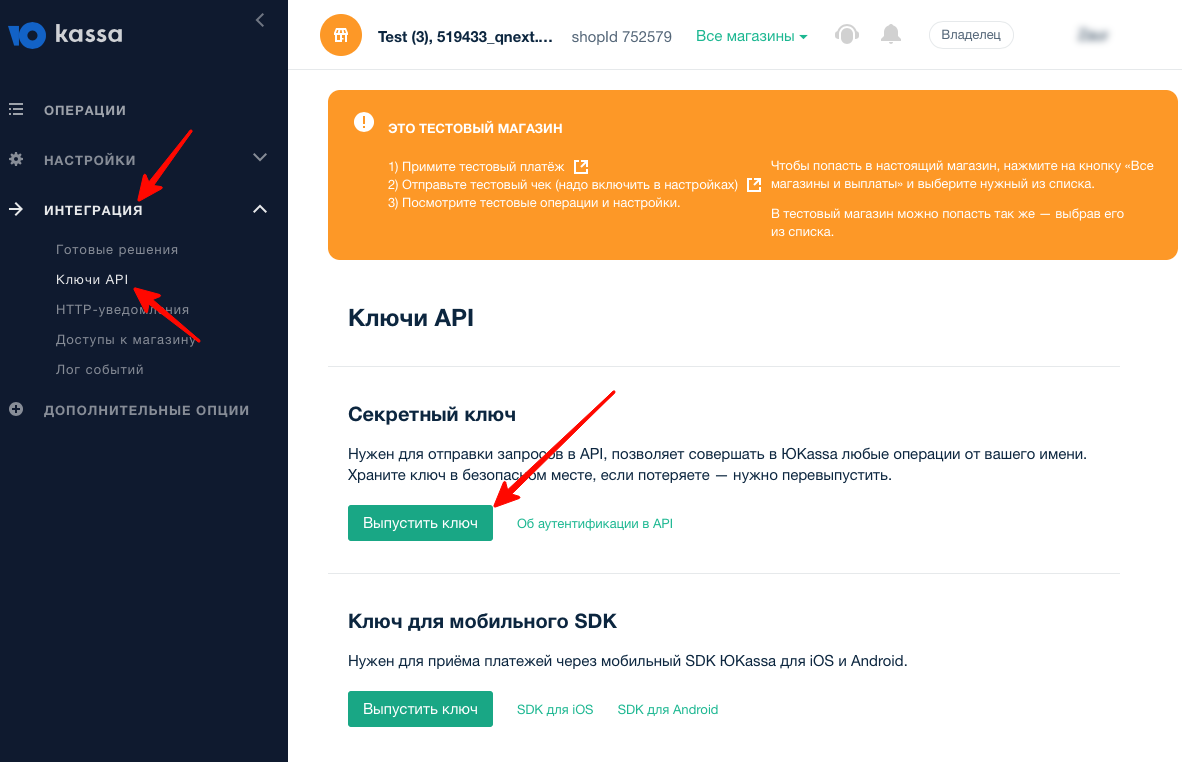Viewport: 1182px width, 762px height.
Task: Click the Секретный ключ heading
Action: 432,415
